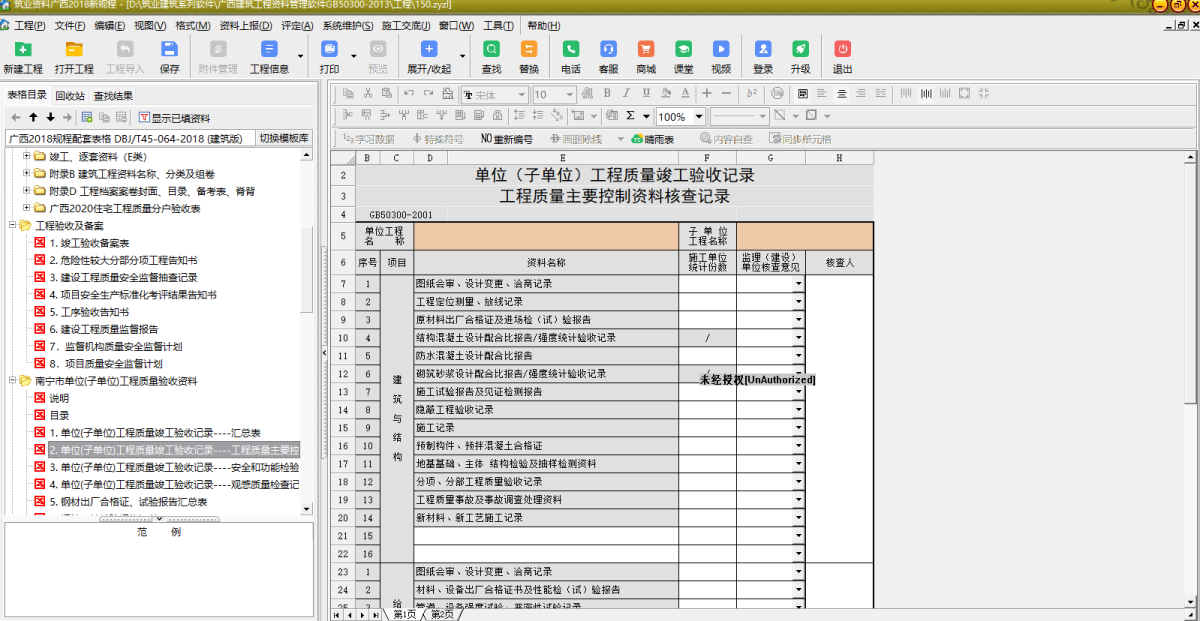The image size is (1200, 621).
Task: Click the 登录 login icon
Action: click(763, 56)
